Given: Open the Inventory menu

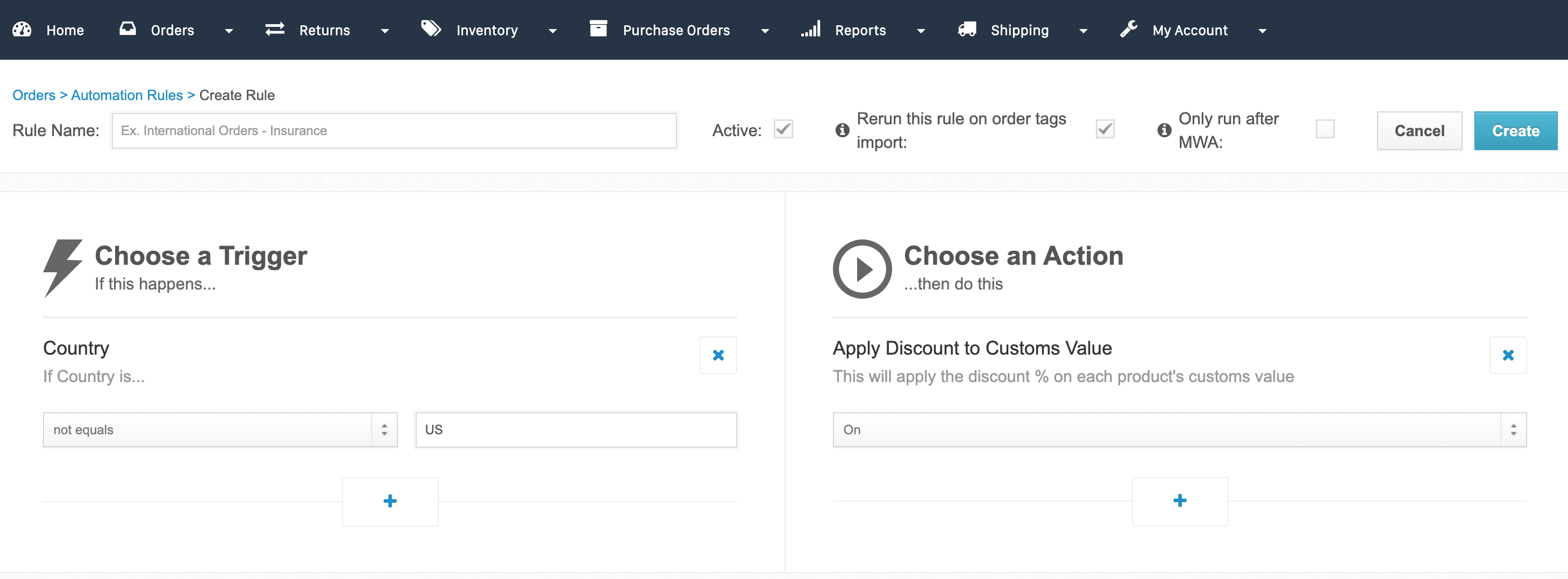Looking at the screenshot, I should [x=487, y=30].
